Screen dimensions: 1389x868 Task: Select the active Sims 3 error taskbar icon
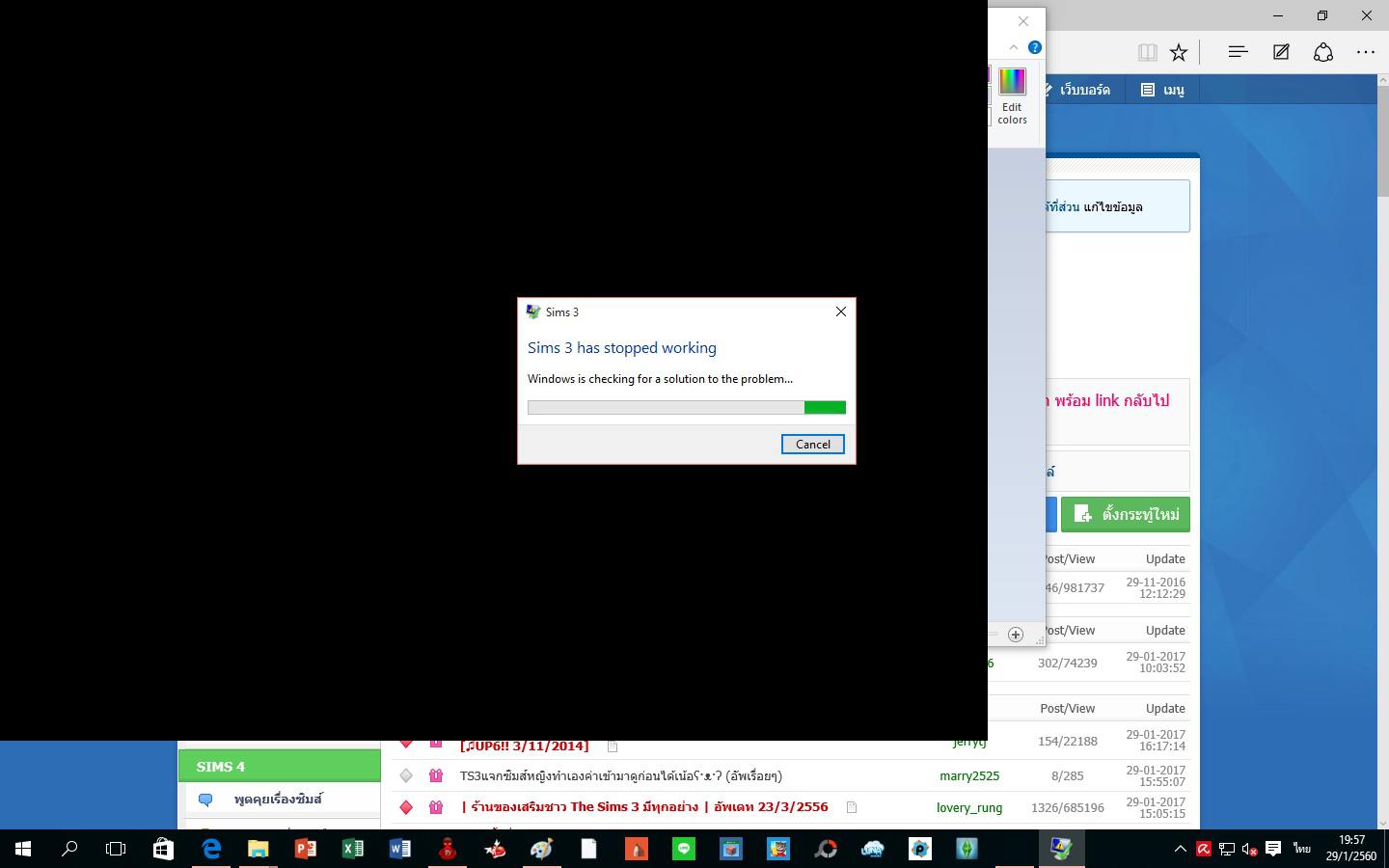pos(1061,849)
